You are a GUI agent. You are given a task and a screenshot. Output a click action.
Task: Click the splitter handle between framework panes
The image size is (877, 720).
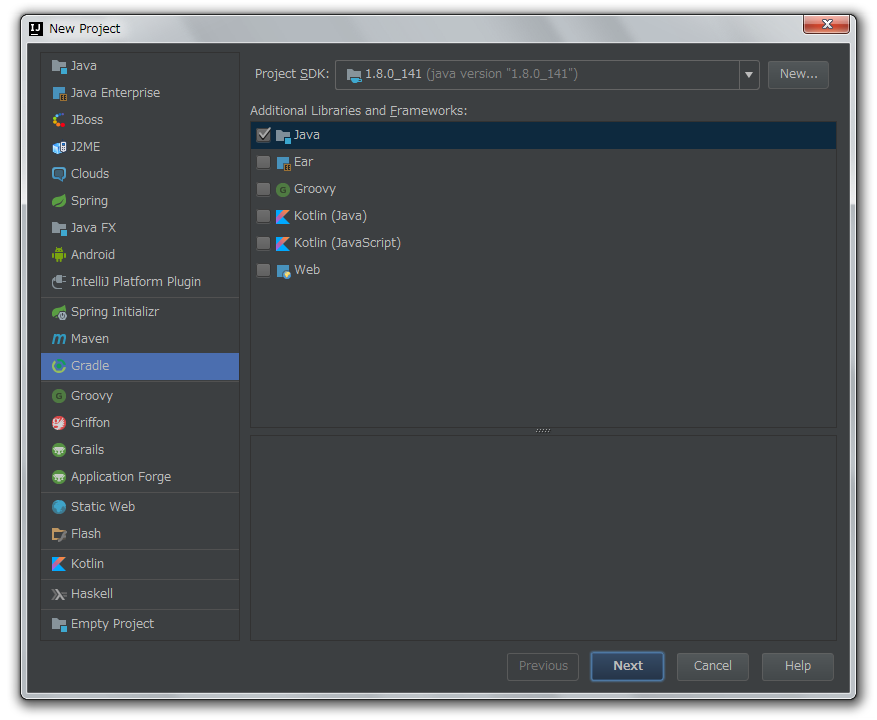[x=543, y=431]
